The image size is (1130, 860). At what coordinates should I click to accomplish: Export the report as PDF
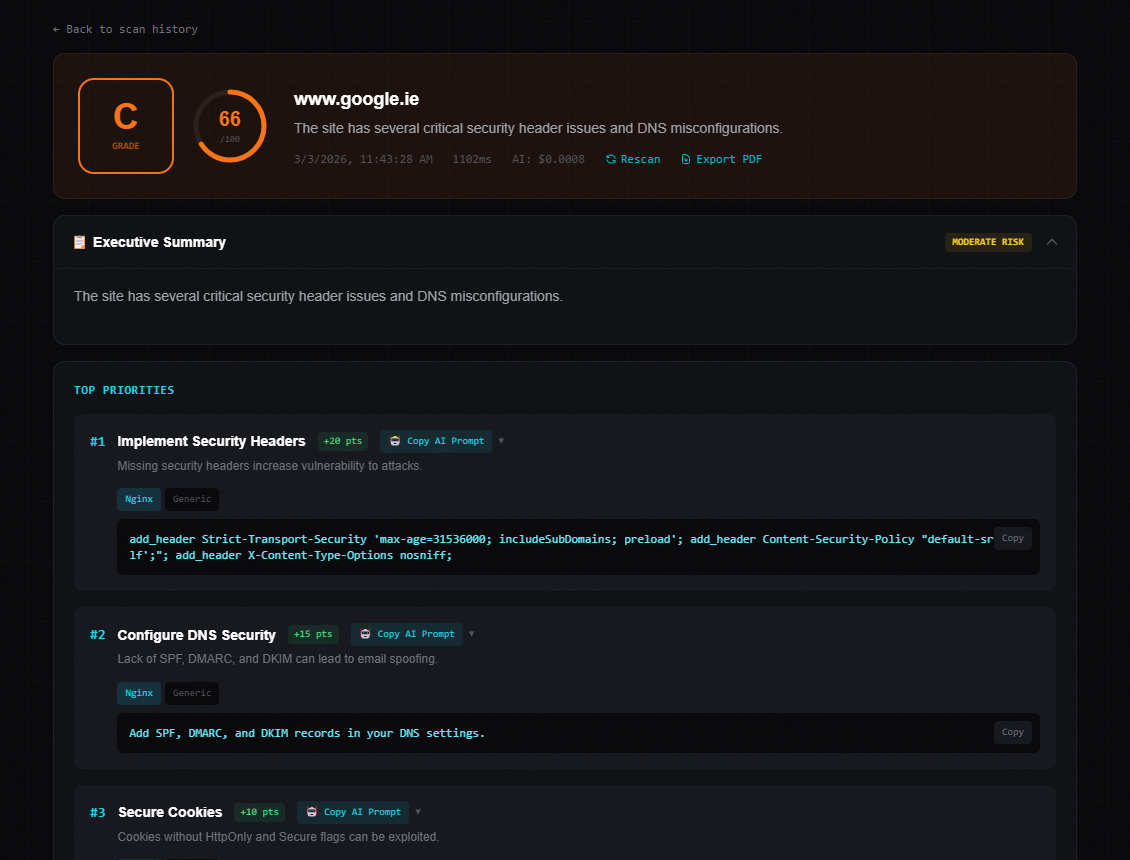721,159
